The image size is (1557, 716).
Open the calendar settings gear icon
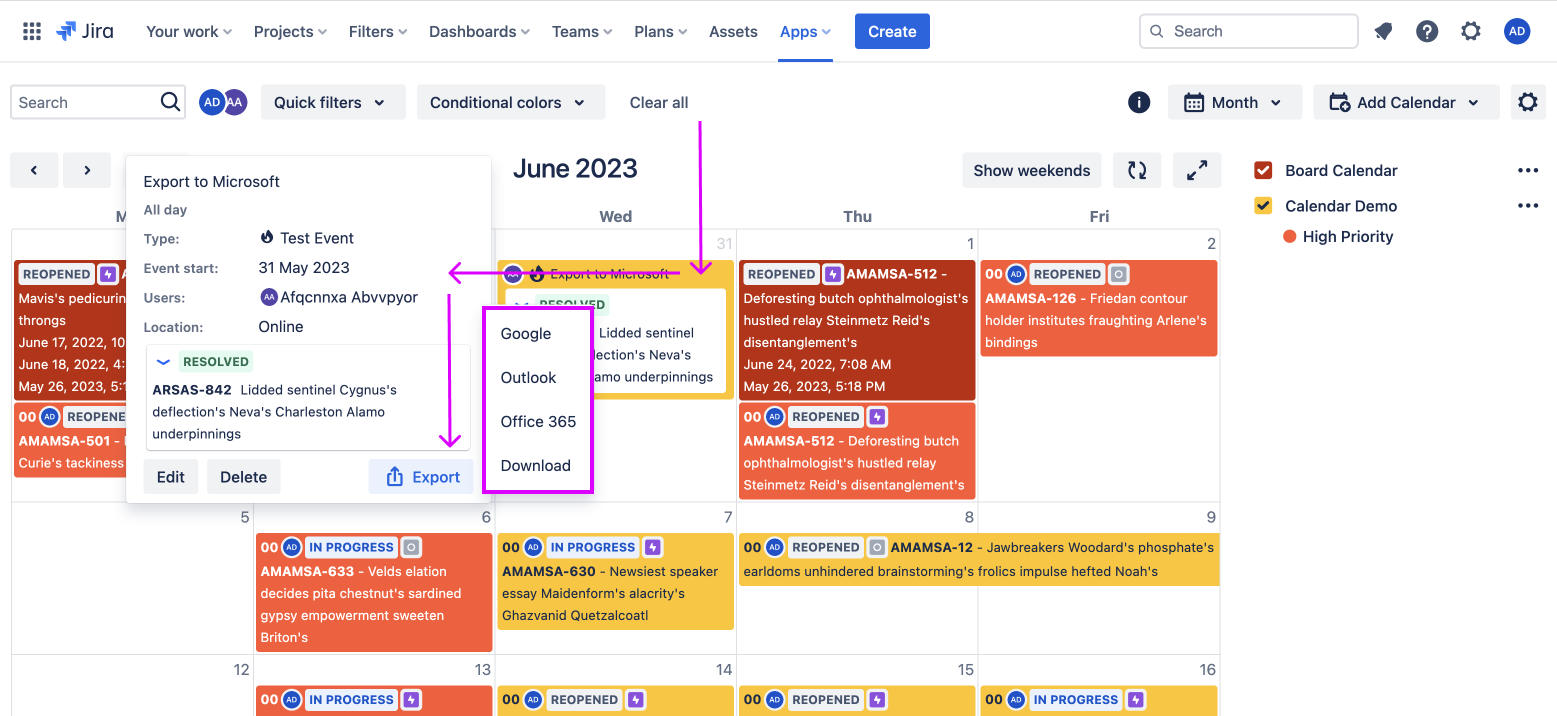pyautogui.click(x=1527, y=102)
